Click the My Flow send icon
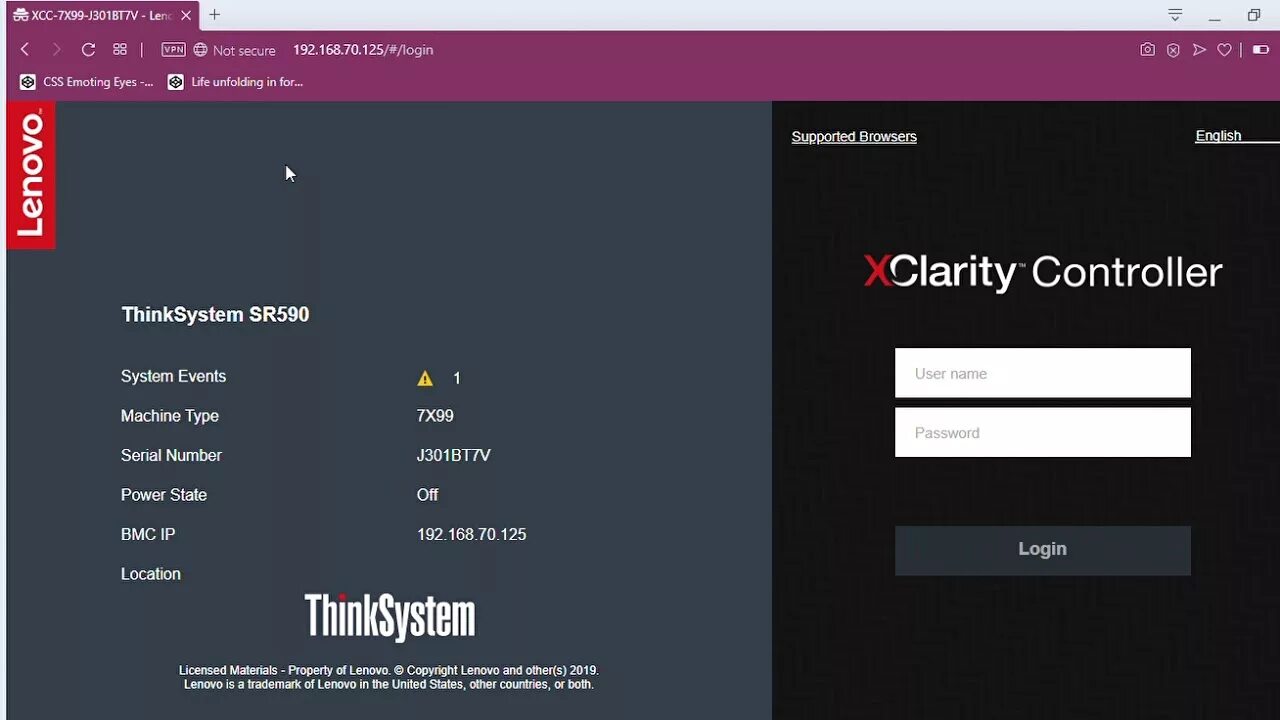The width and height of the screenshot is (1280, 720). pyautogui.click(x=1199, y=49)
